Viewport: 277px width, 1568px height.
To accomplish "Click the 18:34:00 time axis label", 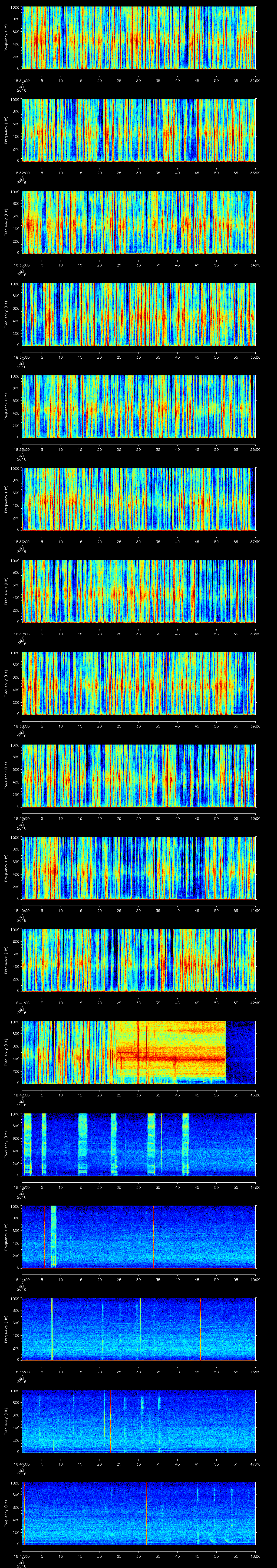I will (x=21, y=357).
